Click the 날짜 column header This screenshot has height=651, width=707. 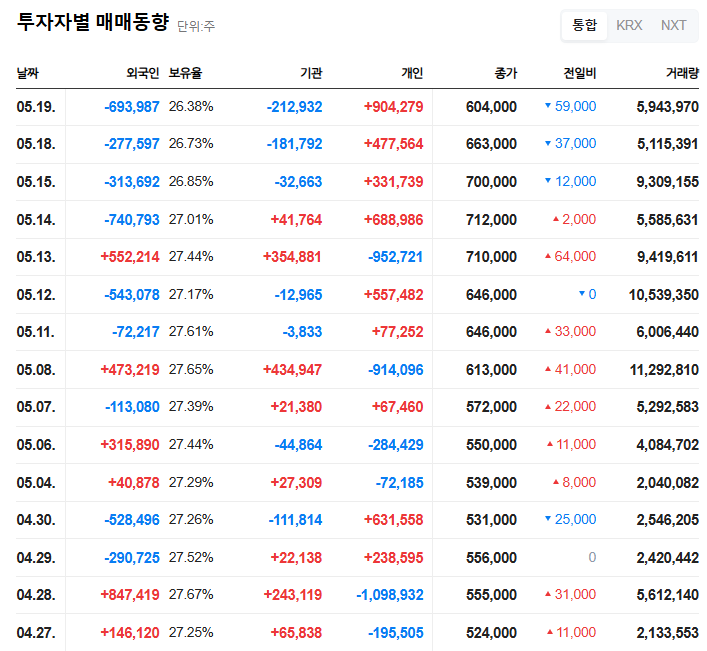coord(28,73)
